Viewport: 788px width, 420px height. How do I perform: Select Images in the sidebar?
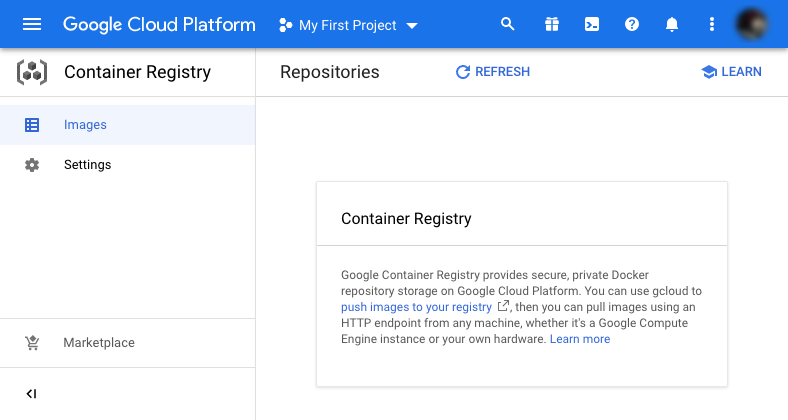pyautogui.click(x=128, y=125)
